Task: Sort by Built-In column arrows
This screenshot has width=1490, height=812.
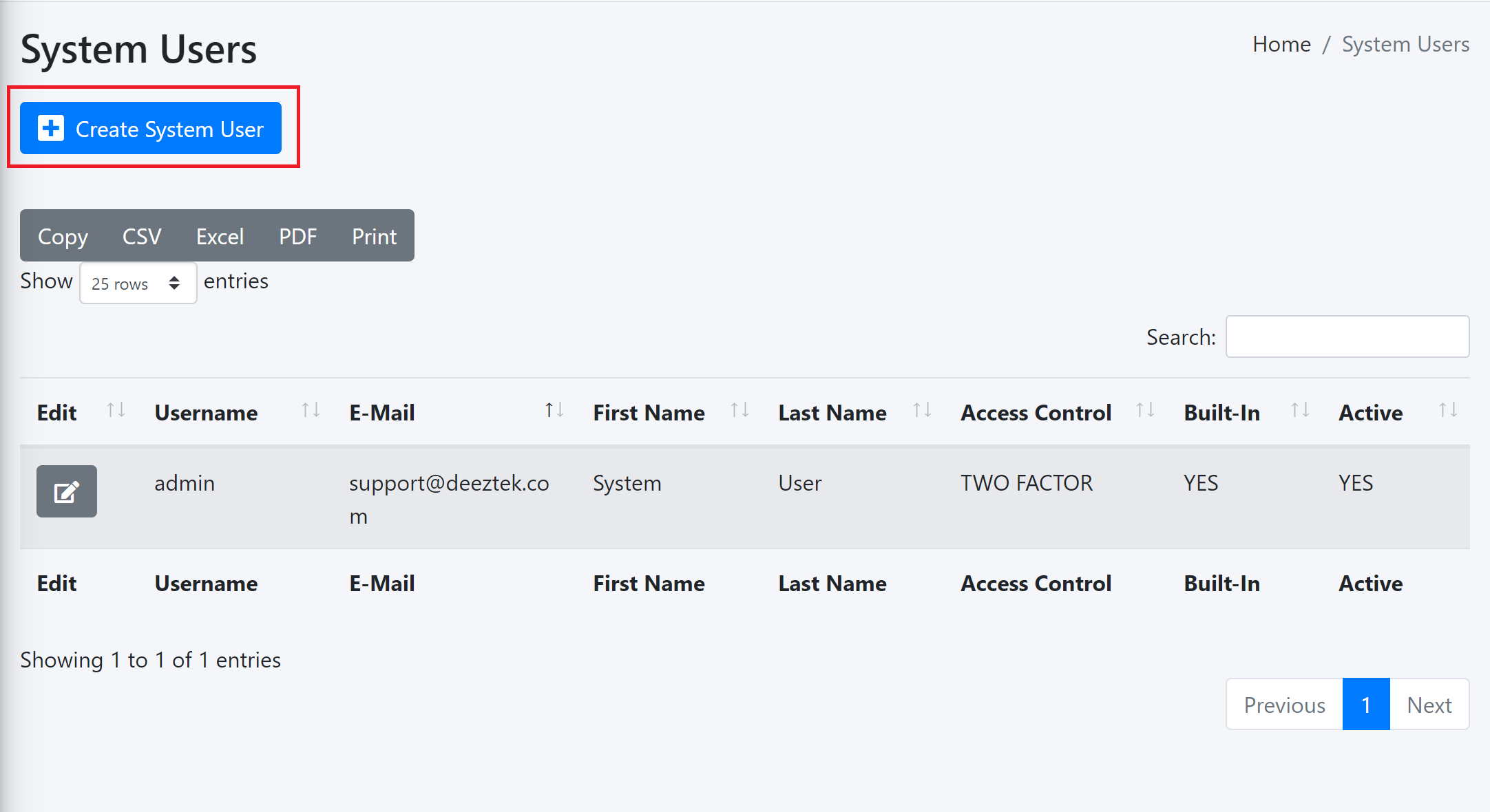Action: [1300, 411]
